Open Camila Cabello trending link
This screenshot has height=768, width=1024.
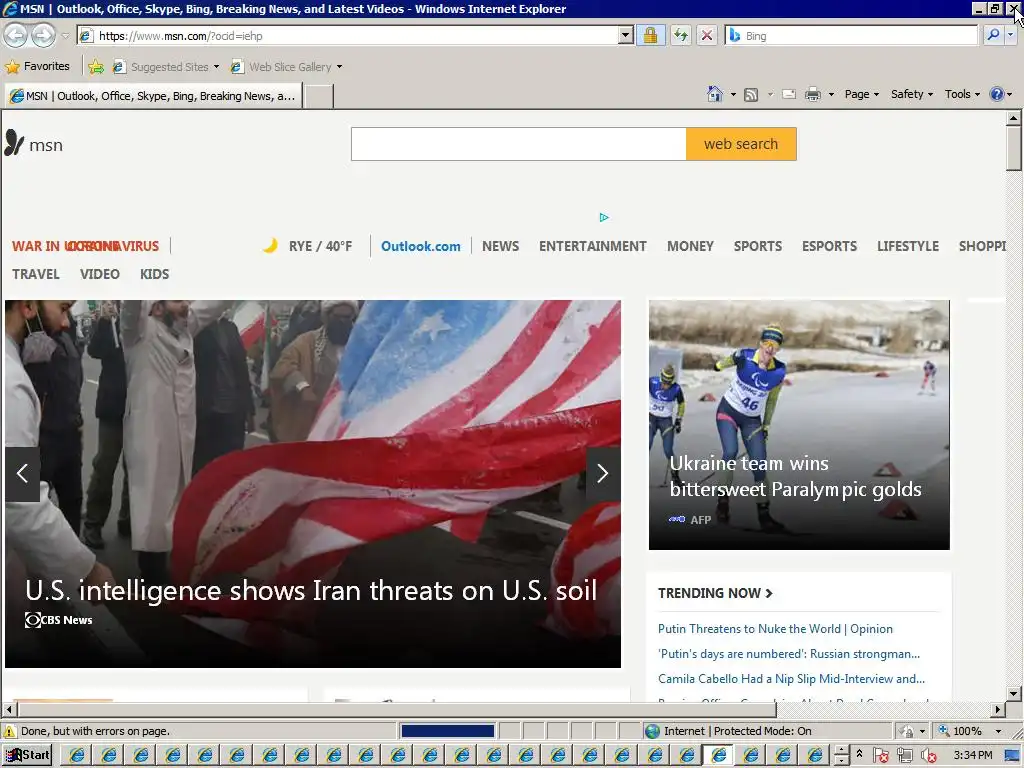point(792,679)
